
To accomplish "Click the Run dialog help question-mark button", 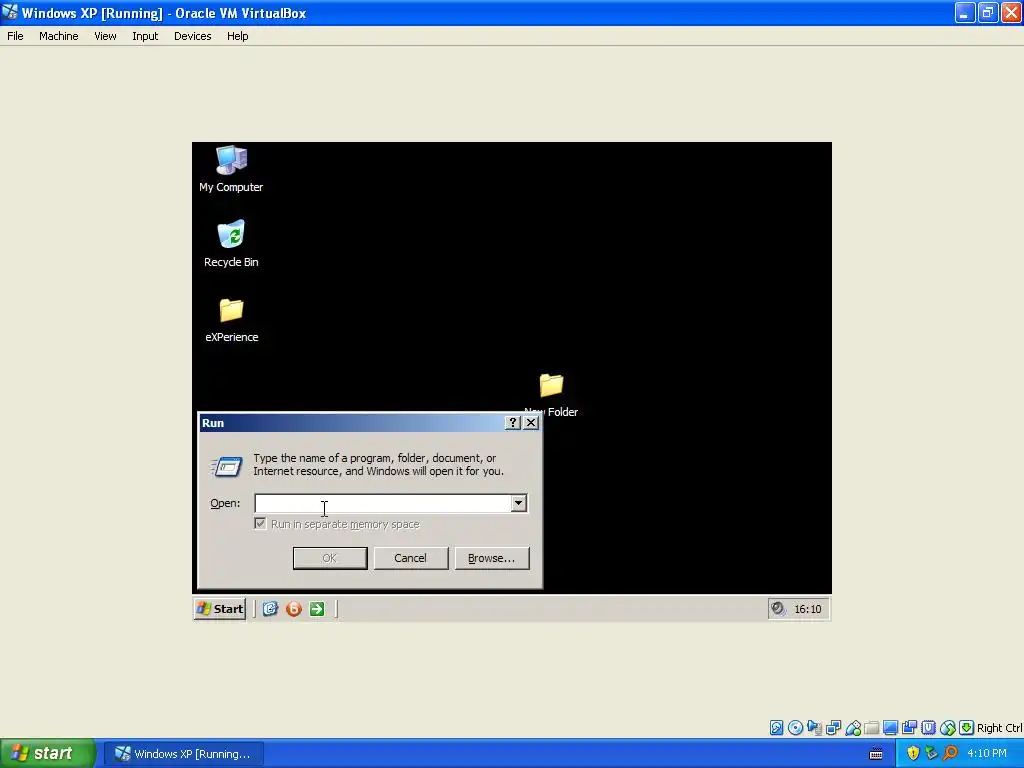I will (x=513, y=423).
